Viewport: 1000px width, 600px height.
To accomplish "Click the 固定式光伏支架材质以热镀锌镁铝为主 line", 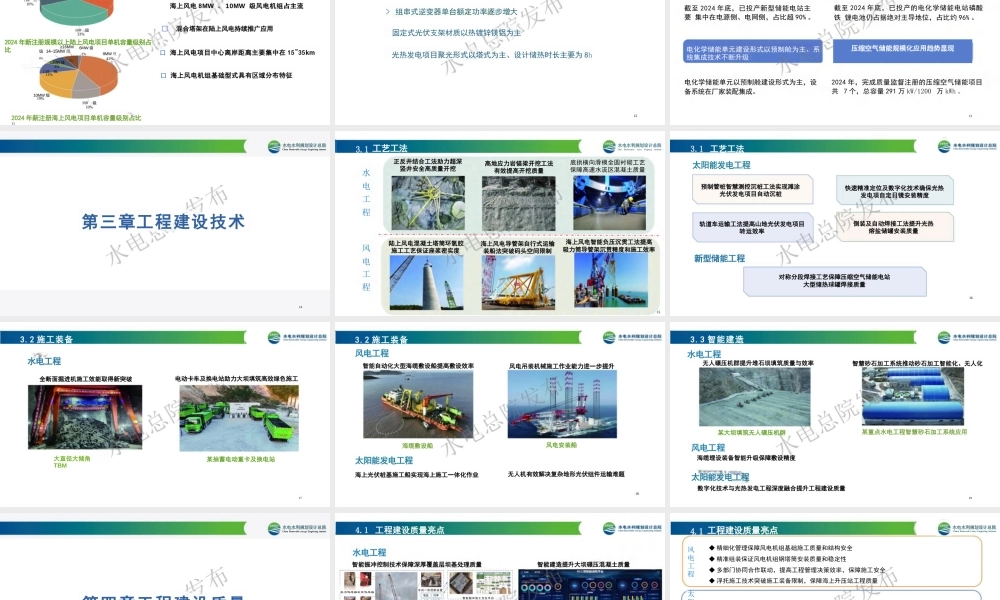I will pos(457,33).
